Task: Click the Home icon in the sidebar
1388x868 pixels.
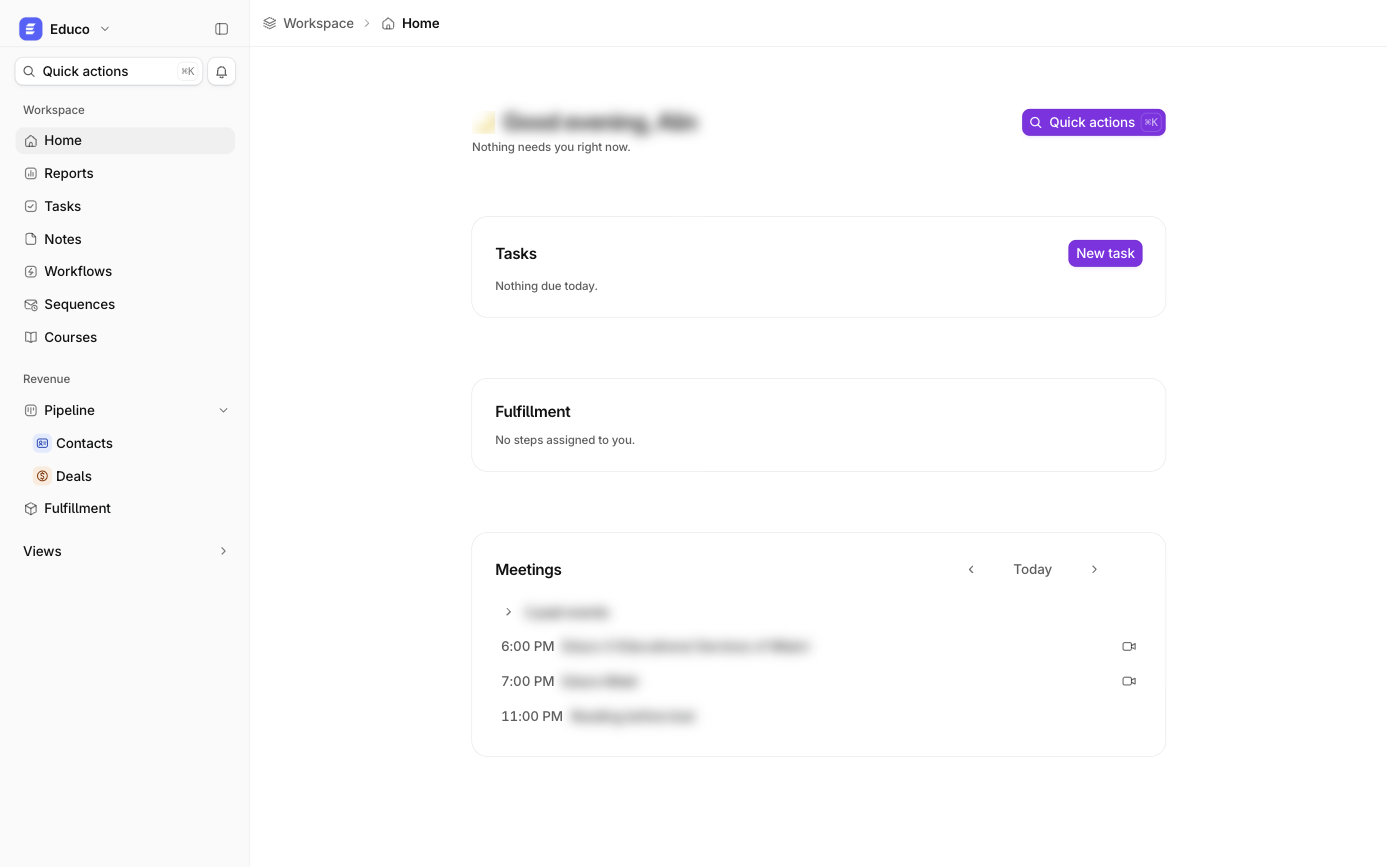Action: point(31,141)
